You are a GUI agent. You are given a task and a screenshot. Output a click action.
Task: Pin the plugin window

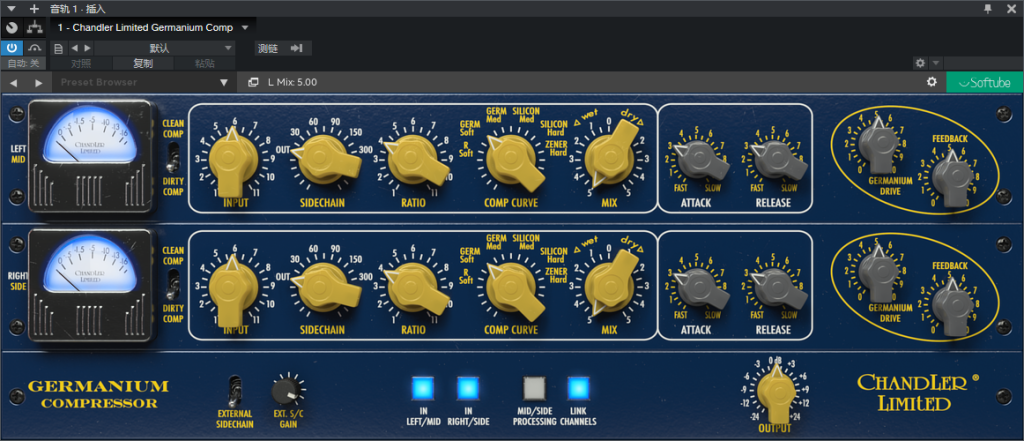click(988, 8)
